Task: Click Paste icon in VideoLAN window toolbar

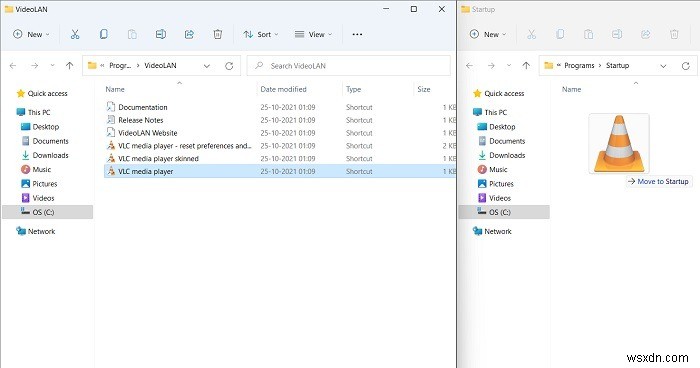Action: [132, 34]
